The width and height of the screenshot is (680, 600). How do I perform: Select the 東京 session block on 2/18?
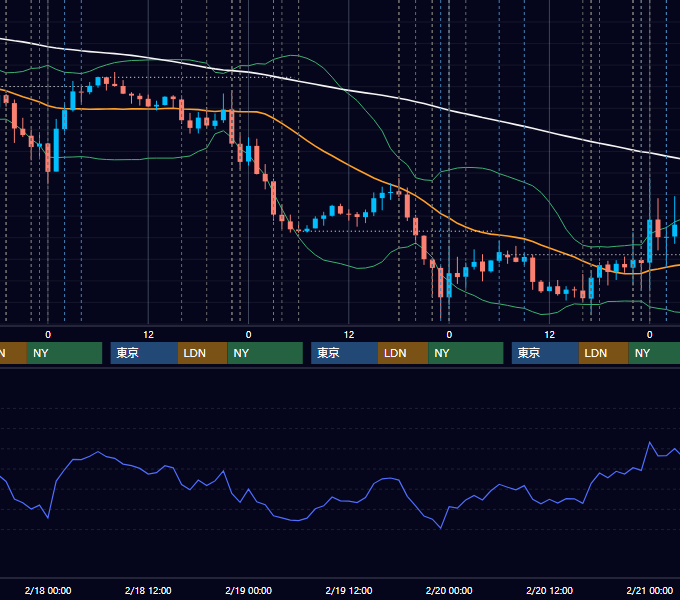point(144,353)
